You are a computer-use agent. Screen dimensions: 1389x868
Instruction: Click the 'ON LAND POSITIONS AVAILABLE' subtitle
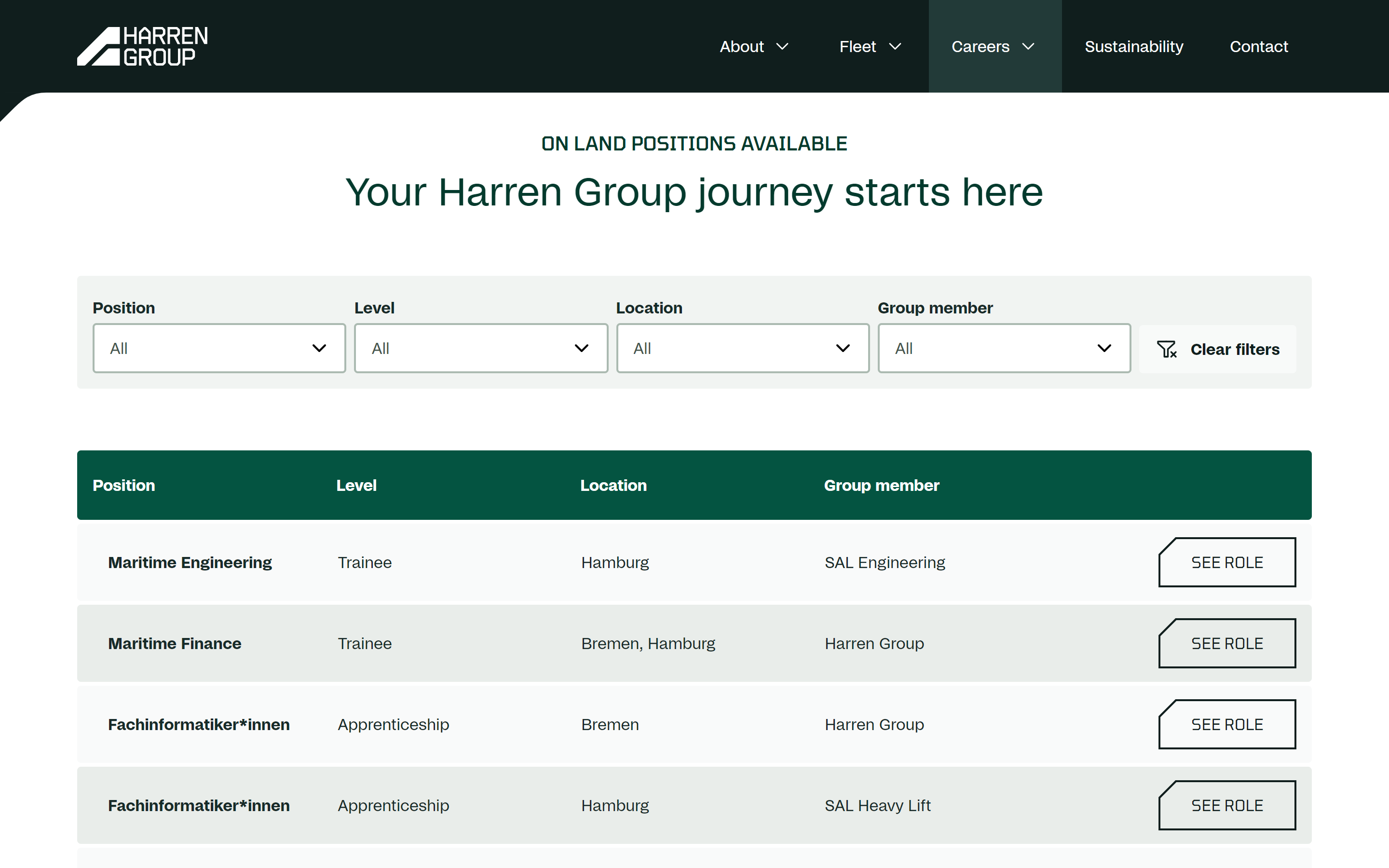[694, 144]
